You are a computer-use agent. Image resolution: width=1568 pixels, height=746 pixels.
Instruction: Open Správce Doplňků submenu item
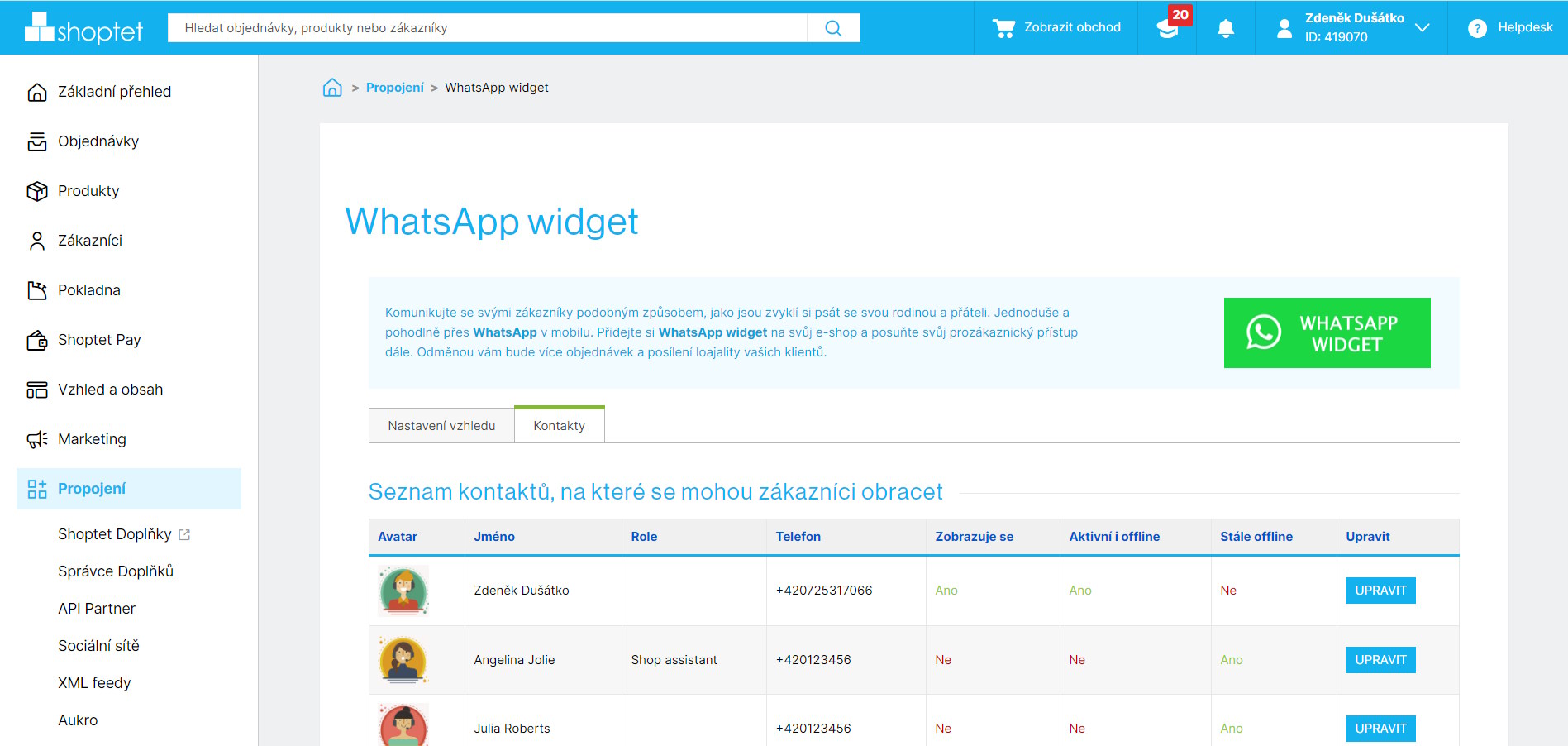click(116, 571)
